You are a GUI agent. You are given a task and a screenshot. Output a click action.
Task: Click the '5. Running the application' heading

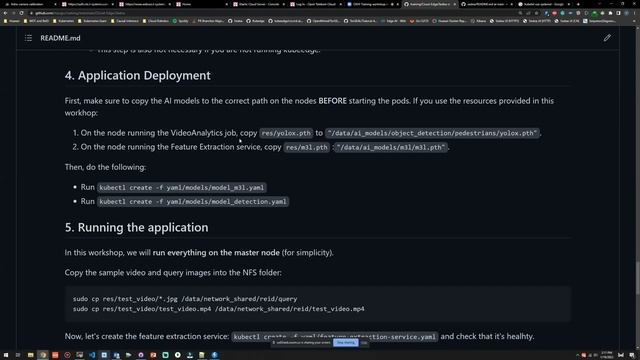pyautogui.click(x=136, y=227)
